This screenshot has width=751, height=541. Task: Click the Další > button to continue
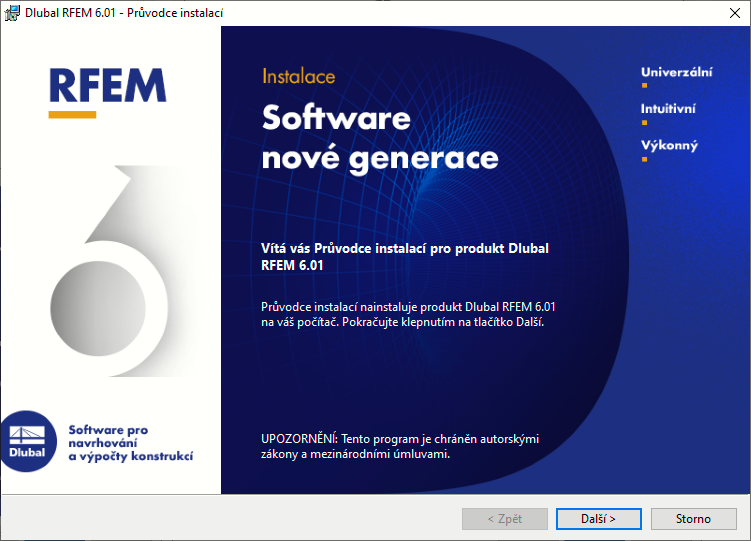[x=598, y=519]
